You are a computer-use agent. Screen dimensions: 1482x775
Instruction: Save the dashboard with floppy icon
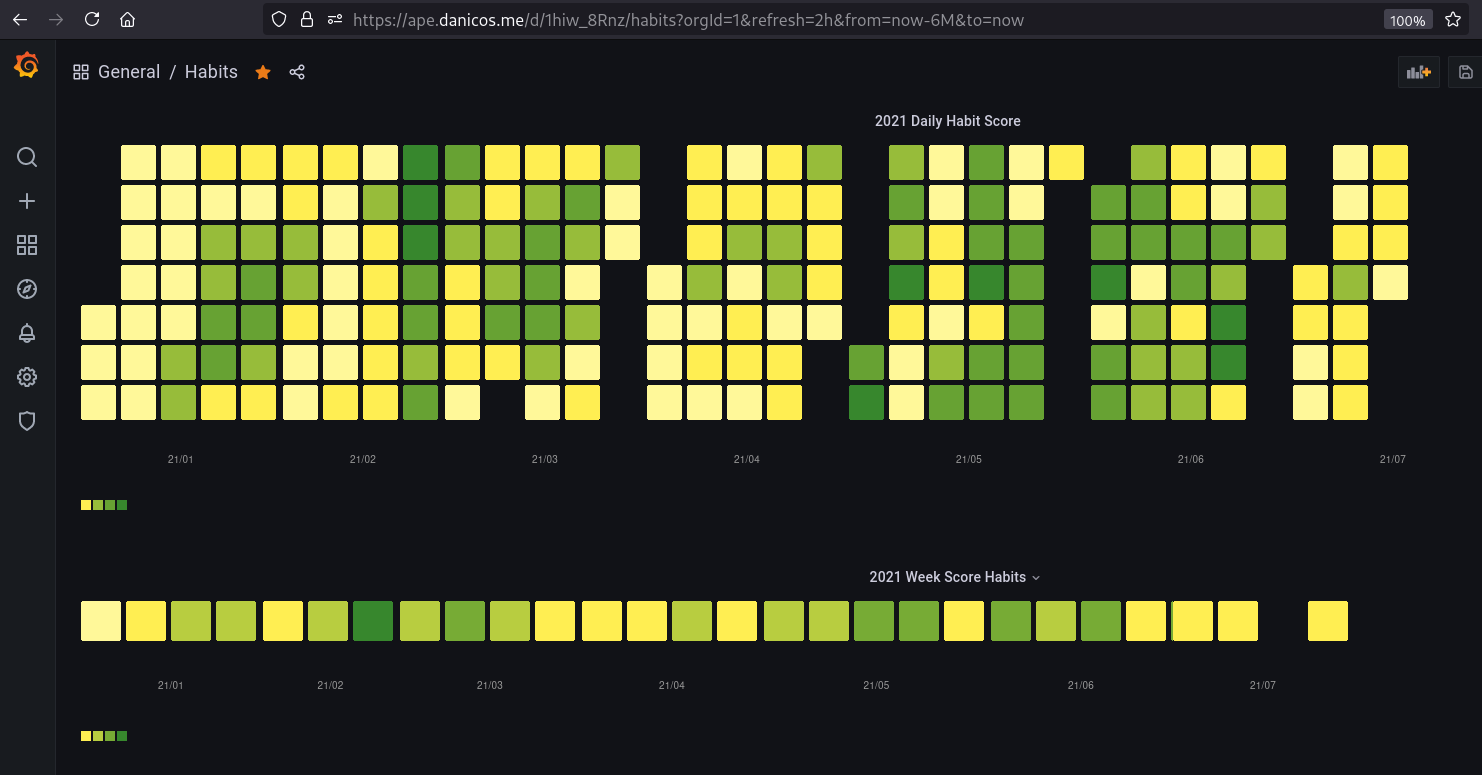point(1465,72)
